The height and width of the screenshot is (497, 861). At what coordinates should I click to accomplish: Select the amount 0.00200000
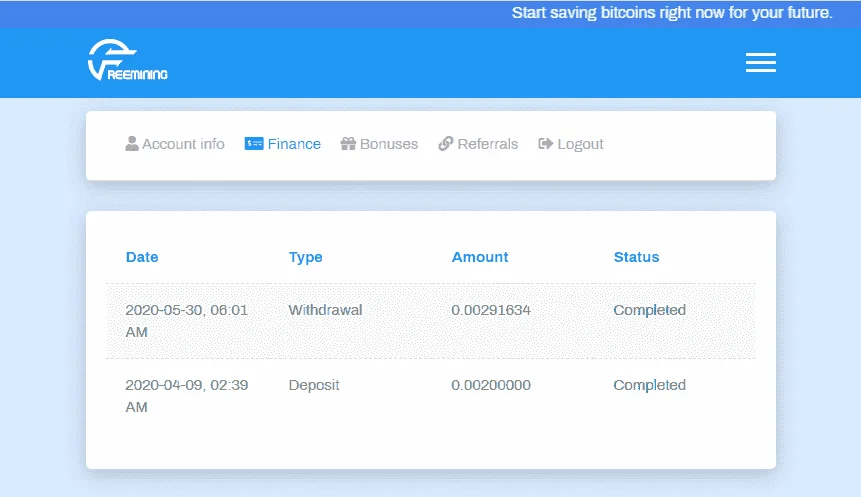pyautogui.click(x=491, y=385)
